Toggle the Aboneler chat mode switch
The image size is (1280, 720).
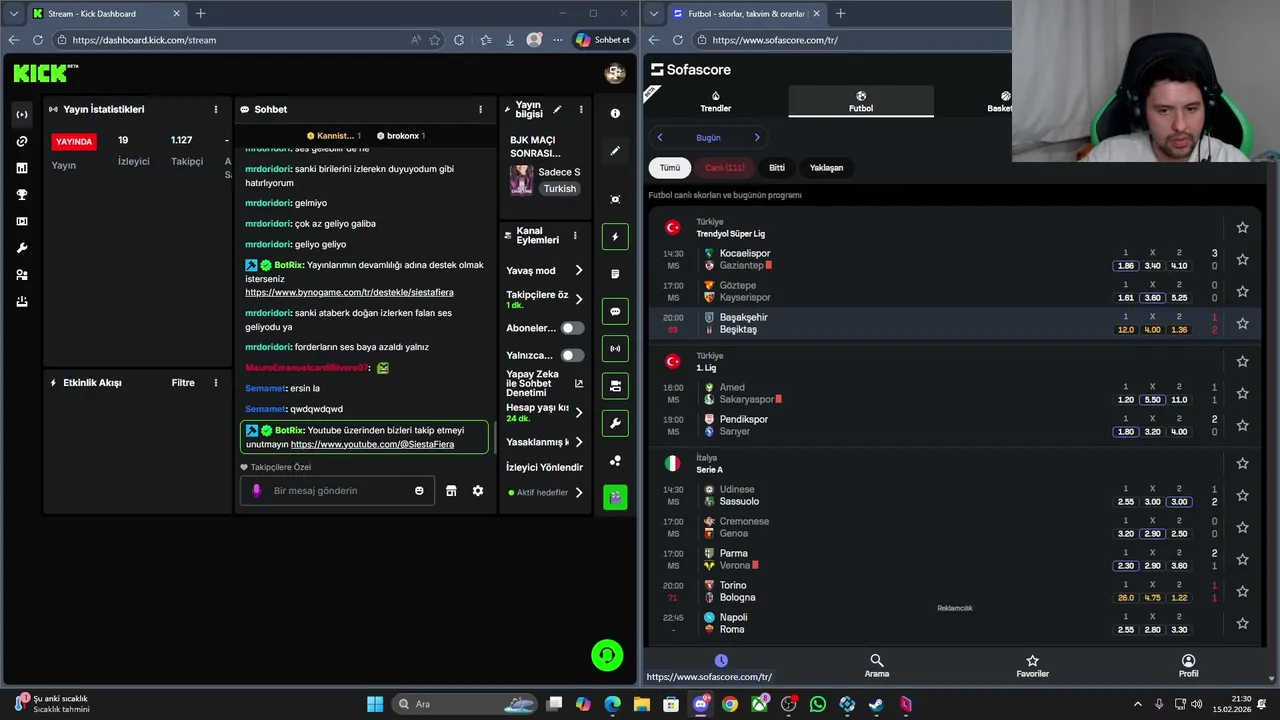click(x=572, y=328)
